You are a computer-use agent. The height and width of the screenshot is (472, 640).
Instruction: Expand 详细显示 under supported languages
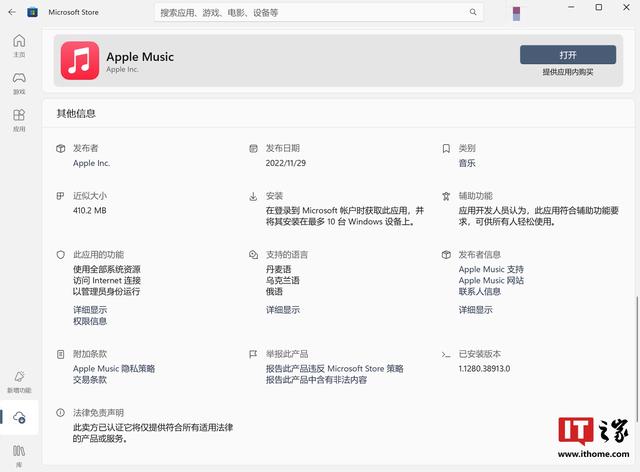[x=283, y=310]
